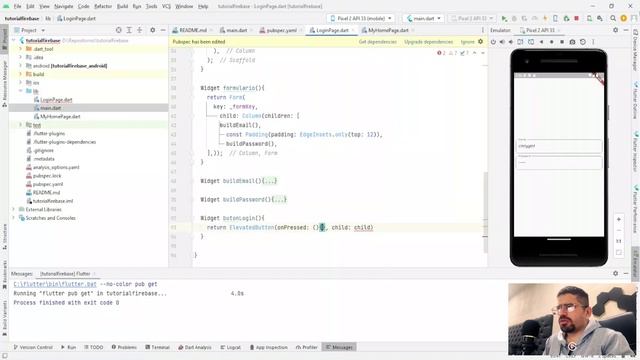The image size is (640, 360).
Task: Open Emulator panel settings gear
Action: coord(616,30)
